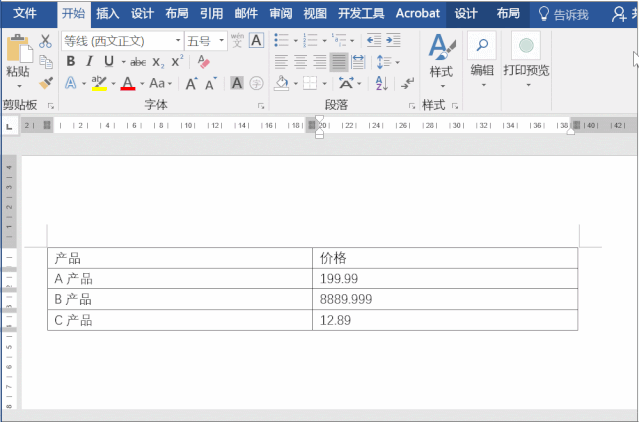Click the Decrease Indent icon

click(x=374, y=40)
